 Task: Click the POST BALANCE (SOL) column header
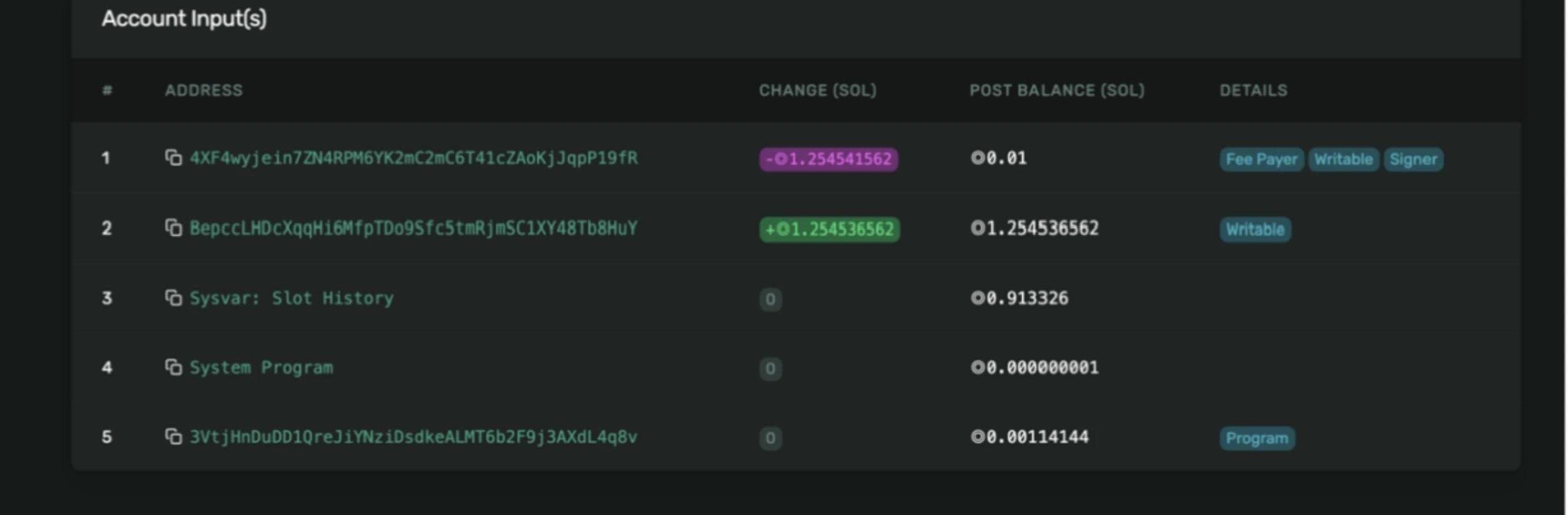tap(1057, 91)
